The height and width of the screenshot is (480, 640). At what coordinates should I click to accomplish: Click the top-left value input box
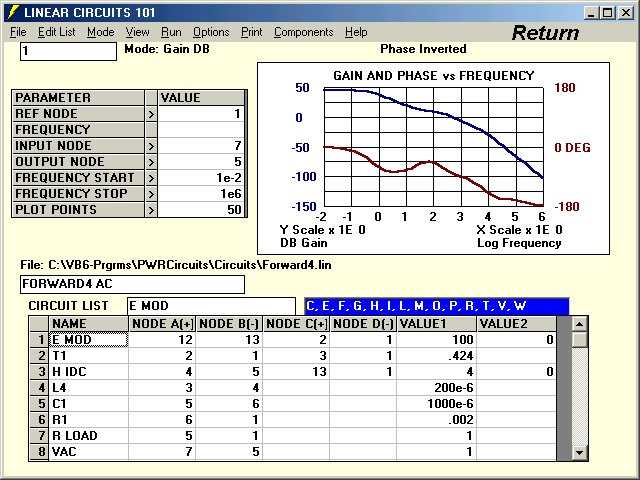click(x=68, y=51)
